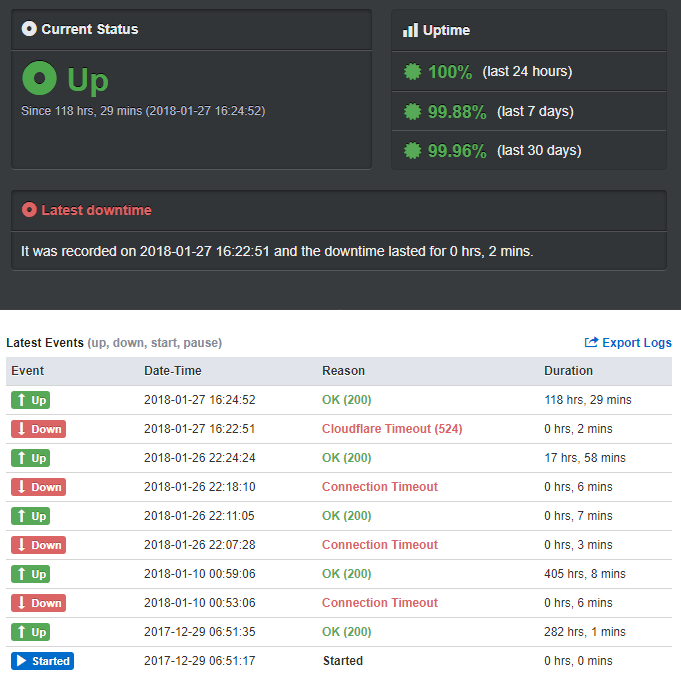The width and height of the screenshot is (681, 674).
Task: Click the red Latest downtime icon
Action: click(x=29, y=210)
